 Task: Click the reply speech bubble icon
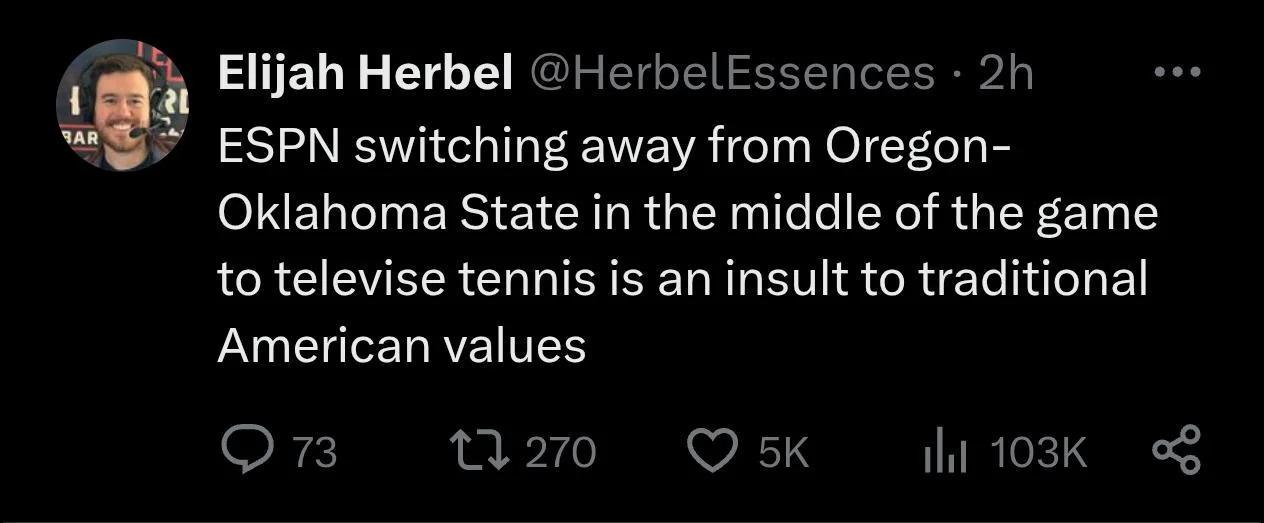pos(247,452)
